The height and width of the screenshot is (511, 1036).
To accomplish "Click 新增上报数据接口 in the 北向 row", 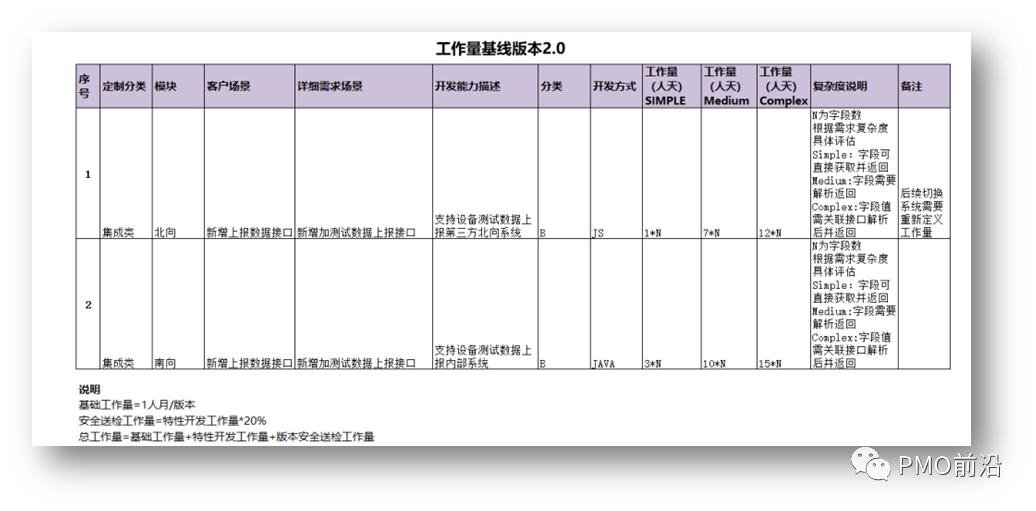I will [250, 174].
